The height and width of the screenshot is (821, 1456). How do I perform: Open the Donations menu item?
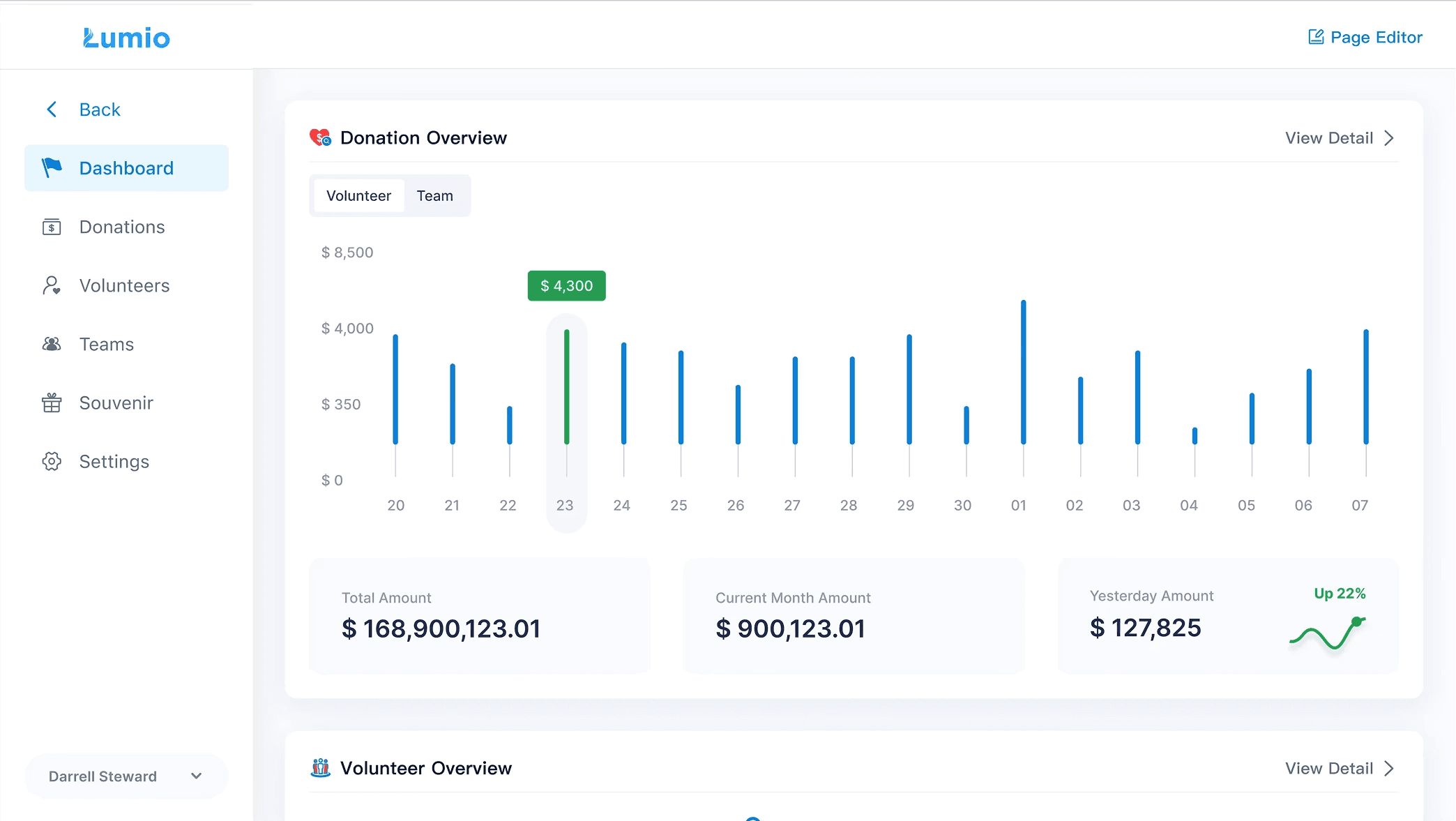pyautogui.click(x=122, y=227)
